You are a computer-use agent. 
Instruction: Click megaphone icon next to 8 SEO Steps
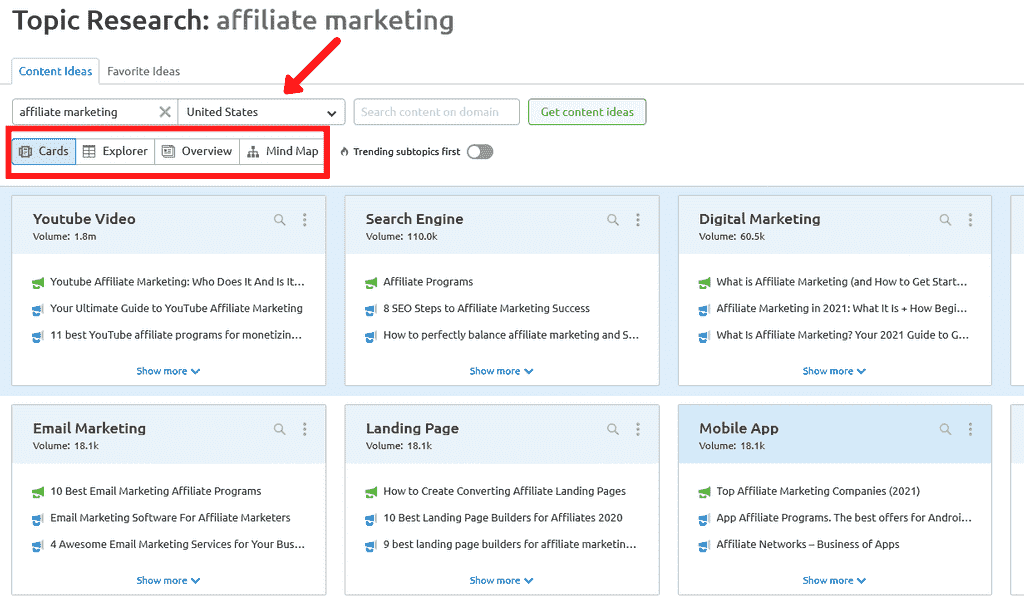click(x=371, y=310)
